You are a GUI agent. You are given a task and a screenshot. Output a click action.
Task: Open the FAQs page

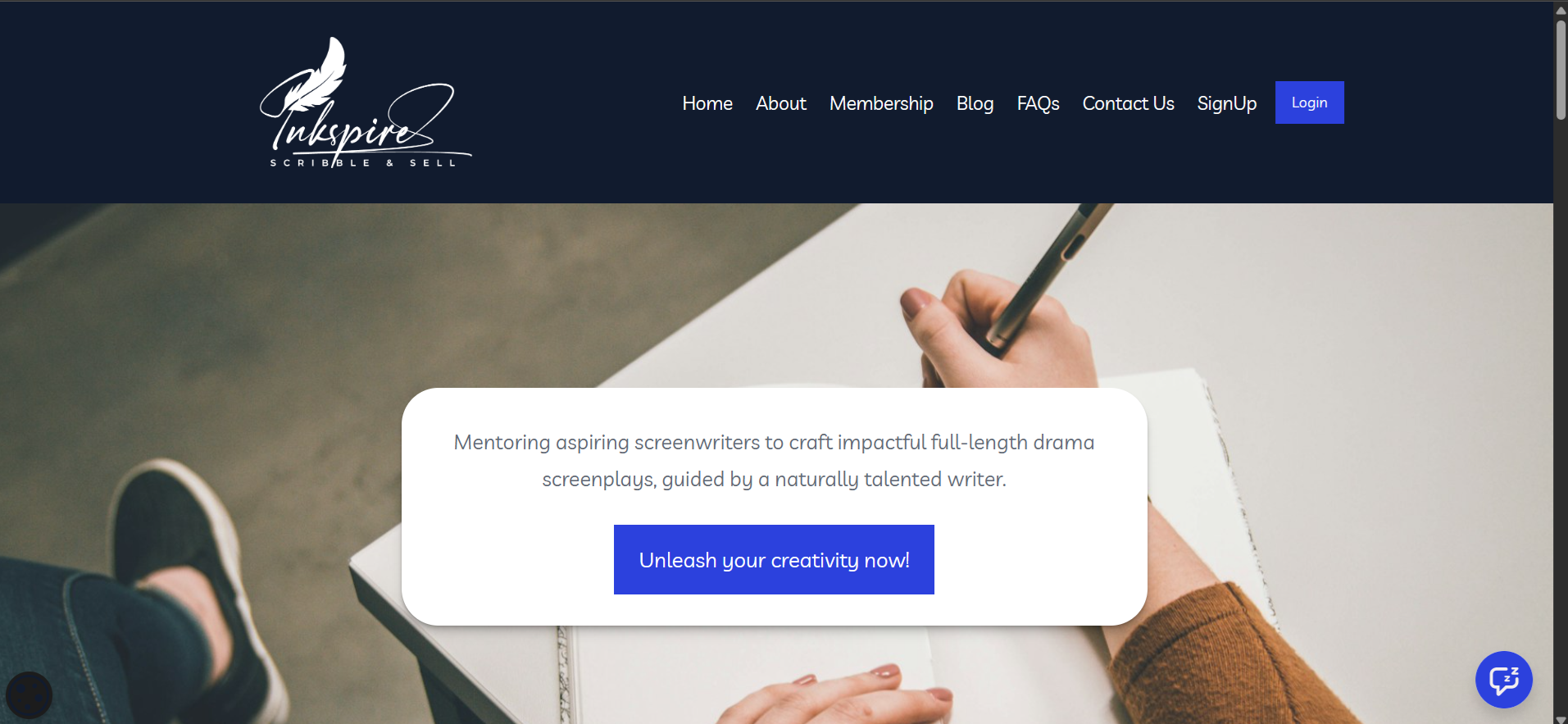coord(1038,103)
